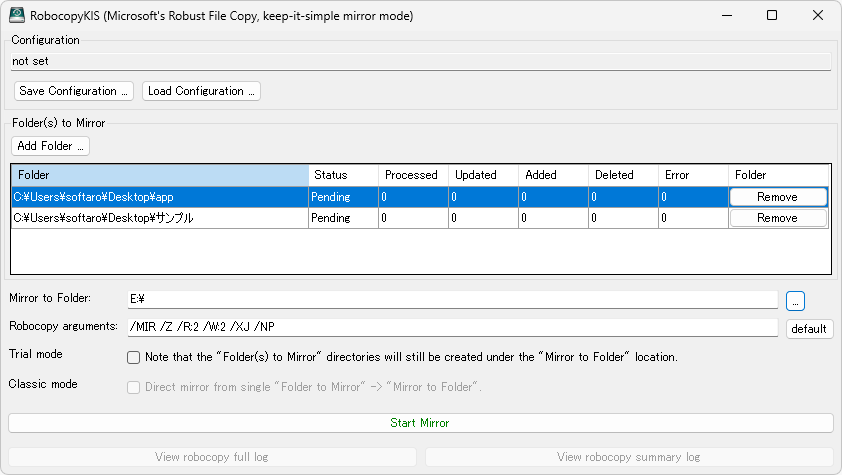Remove the サンプル folder row
Screen dimensions: 842x475
(x=777, y=218)
